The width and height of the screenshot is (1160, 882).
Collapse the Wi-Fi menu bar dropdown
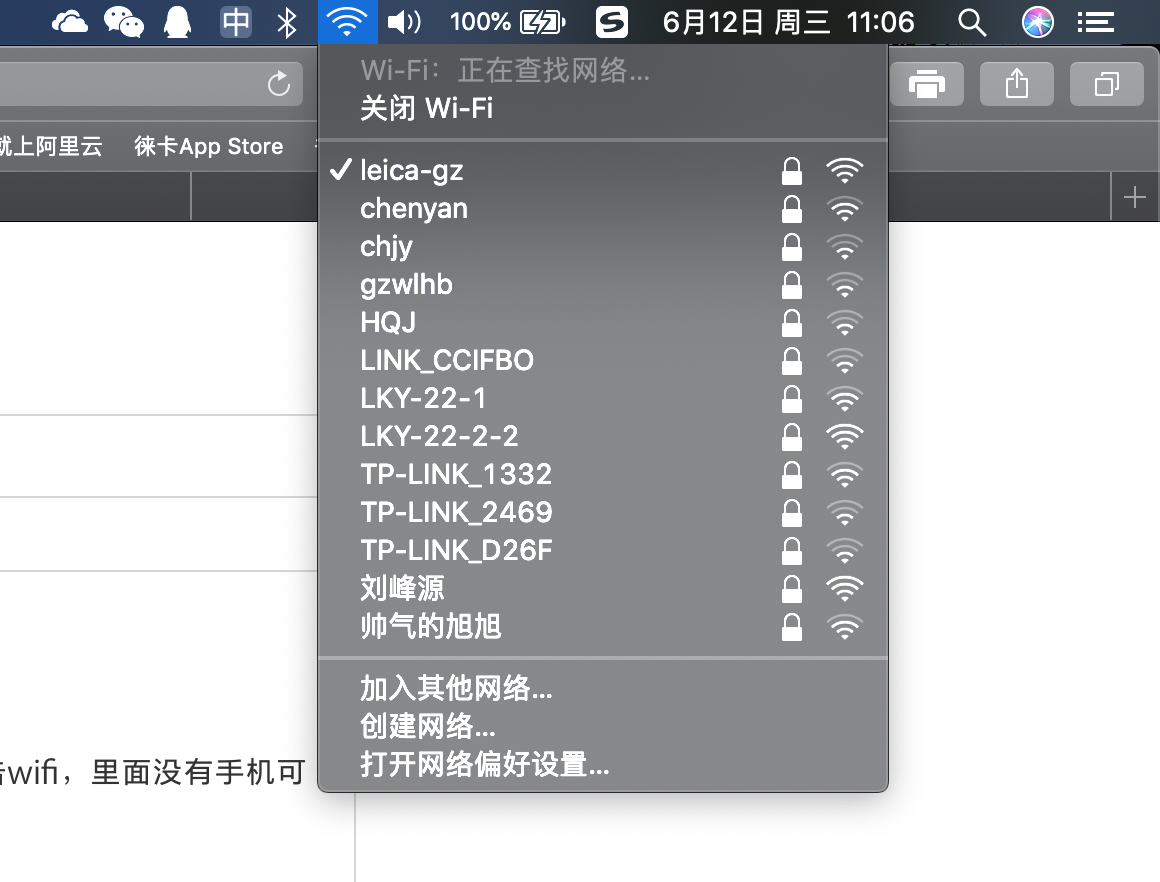coord(348,22)
